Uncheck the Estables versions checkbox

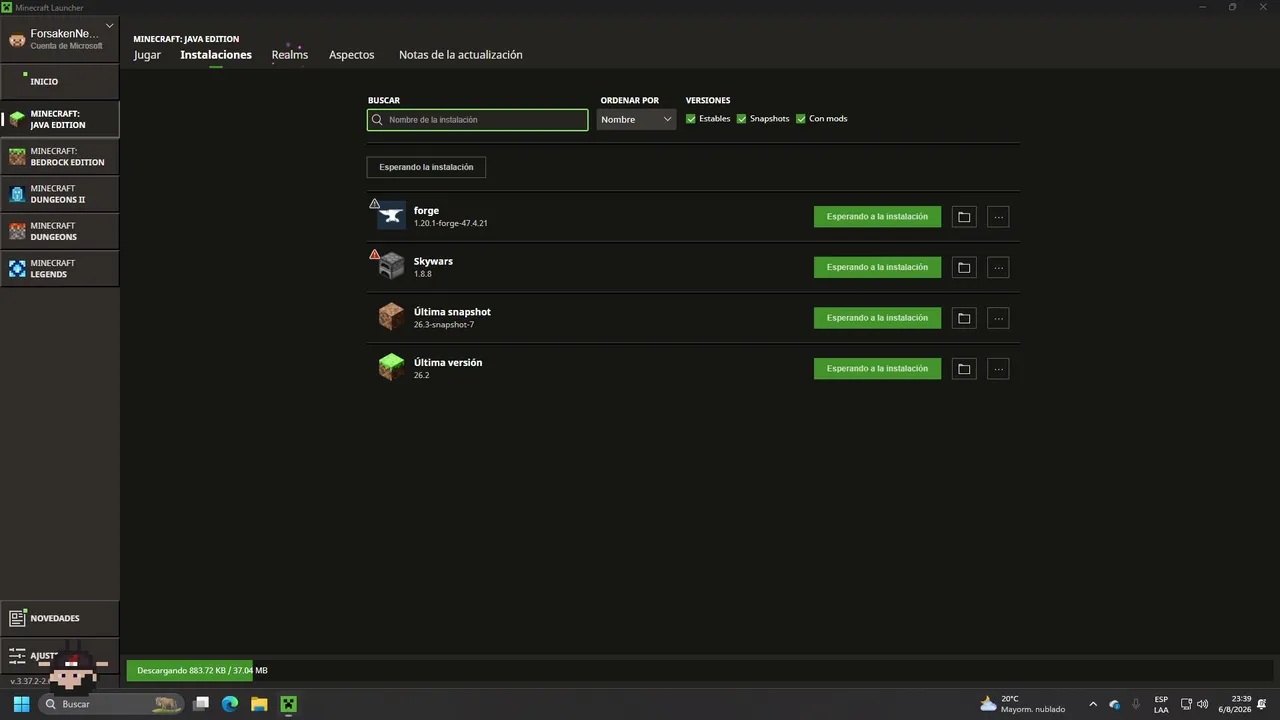[691, 119]
